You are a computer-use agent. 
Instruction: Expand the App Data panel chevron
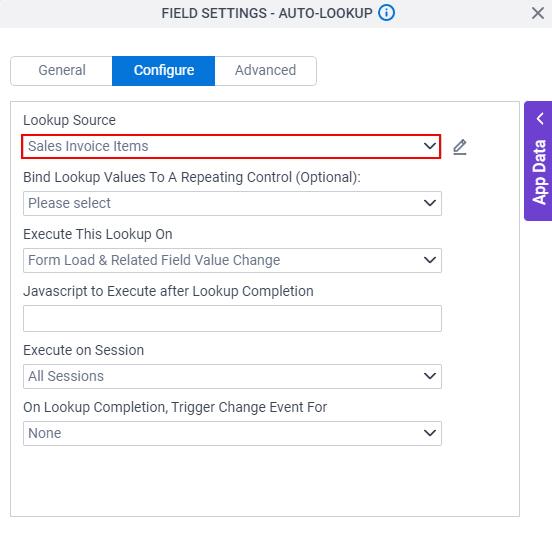[540, 118]
